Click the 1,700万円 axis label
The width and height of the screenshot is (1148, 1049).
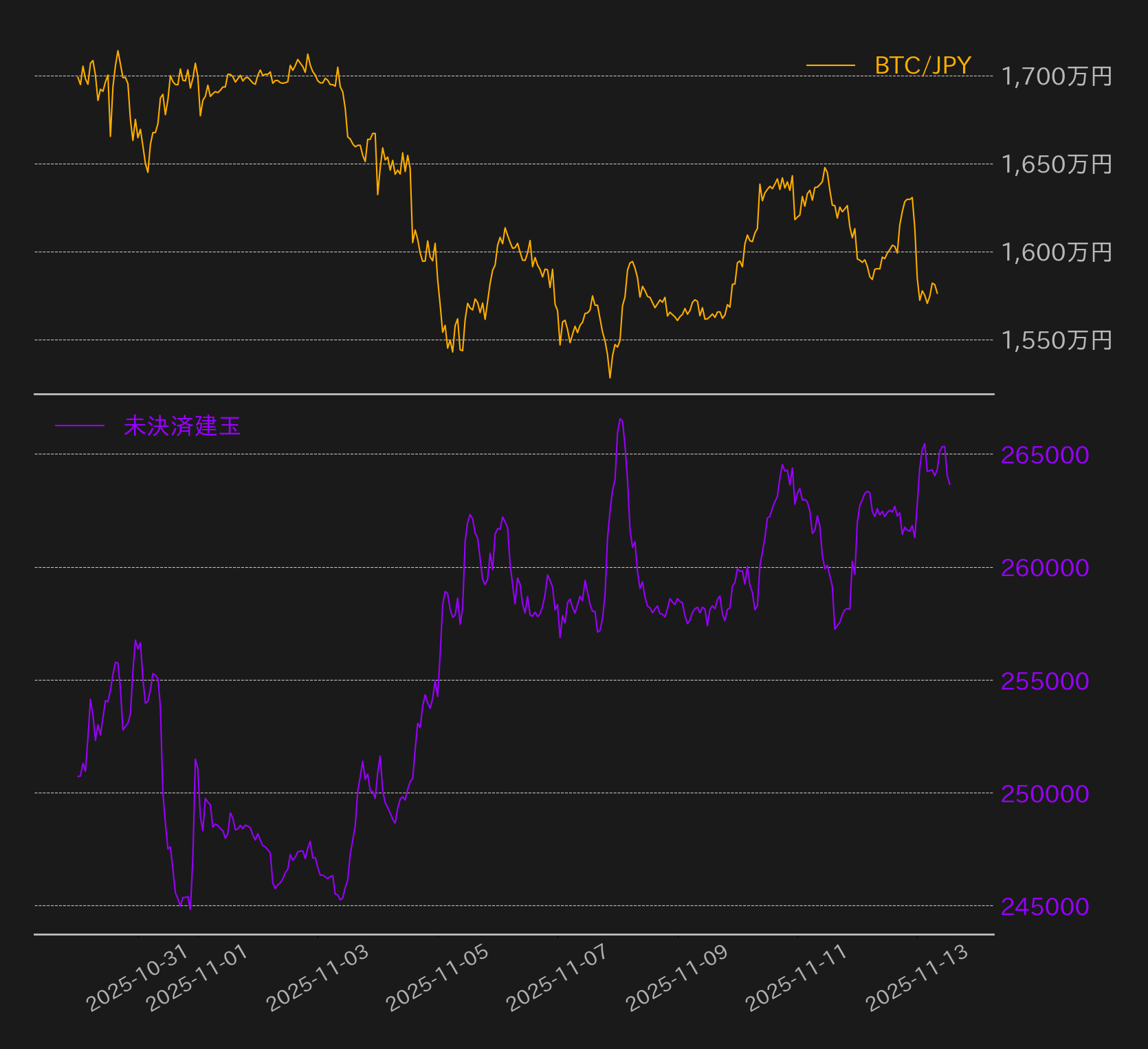point(1057,76)
